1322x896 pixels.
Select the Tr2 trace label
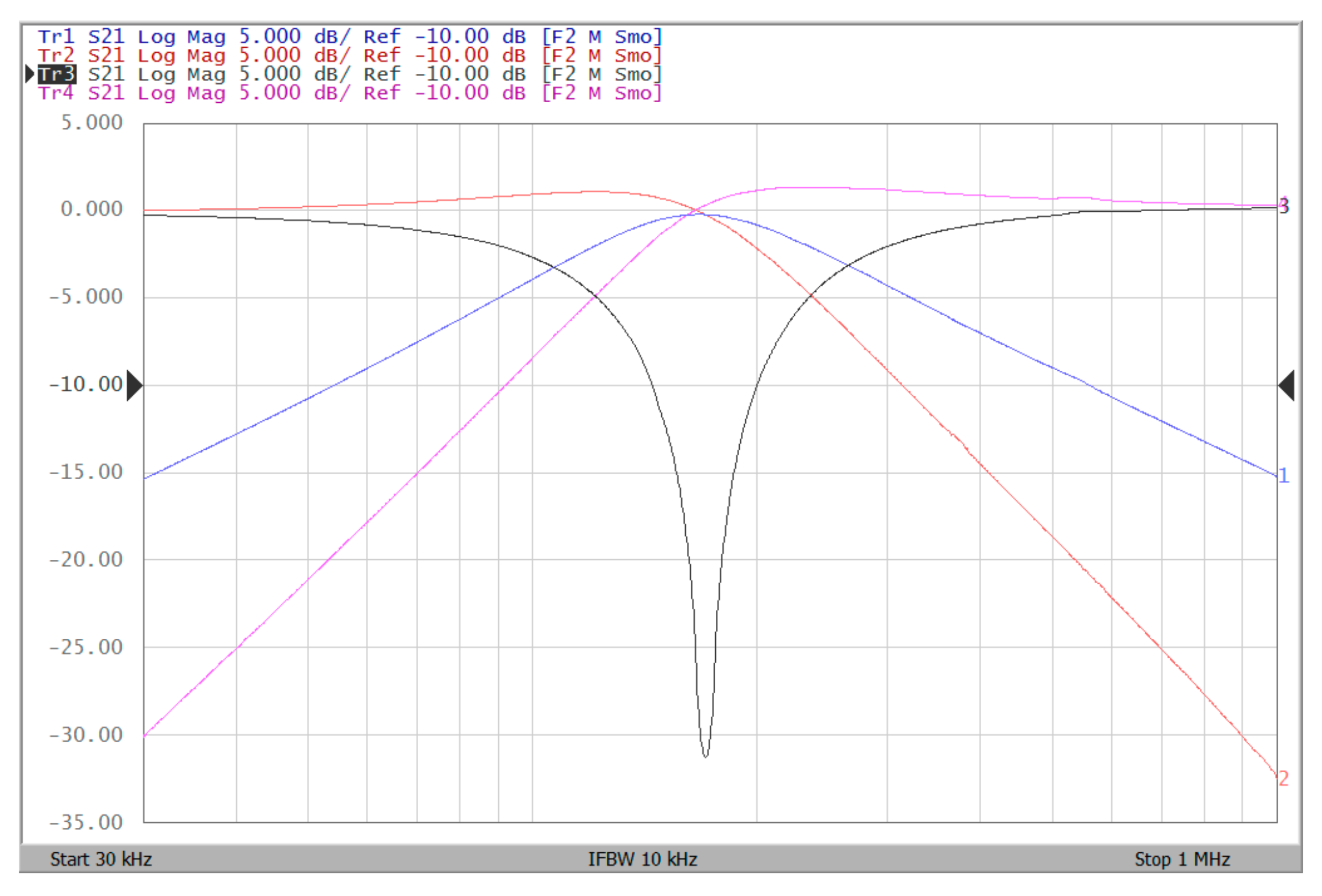(x=56, y=56)
